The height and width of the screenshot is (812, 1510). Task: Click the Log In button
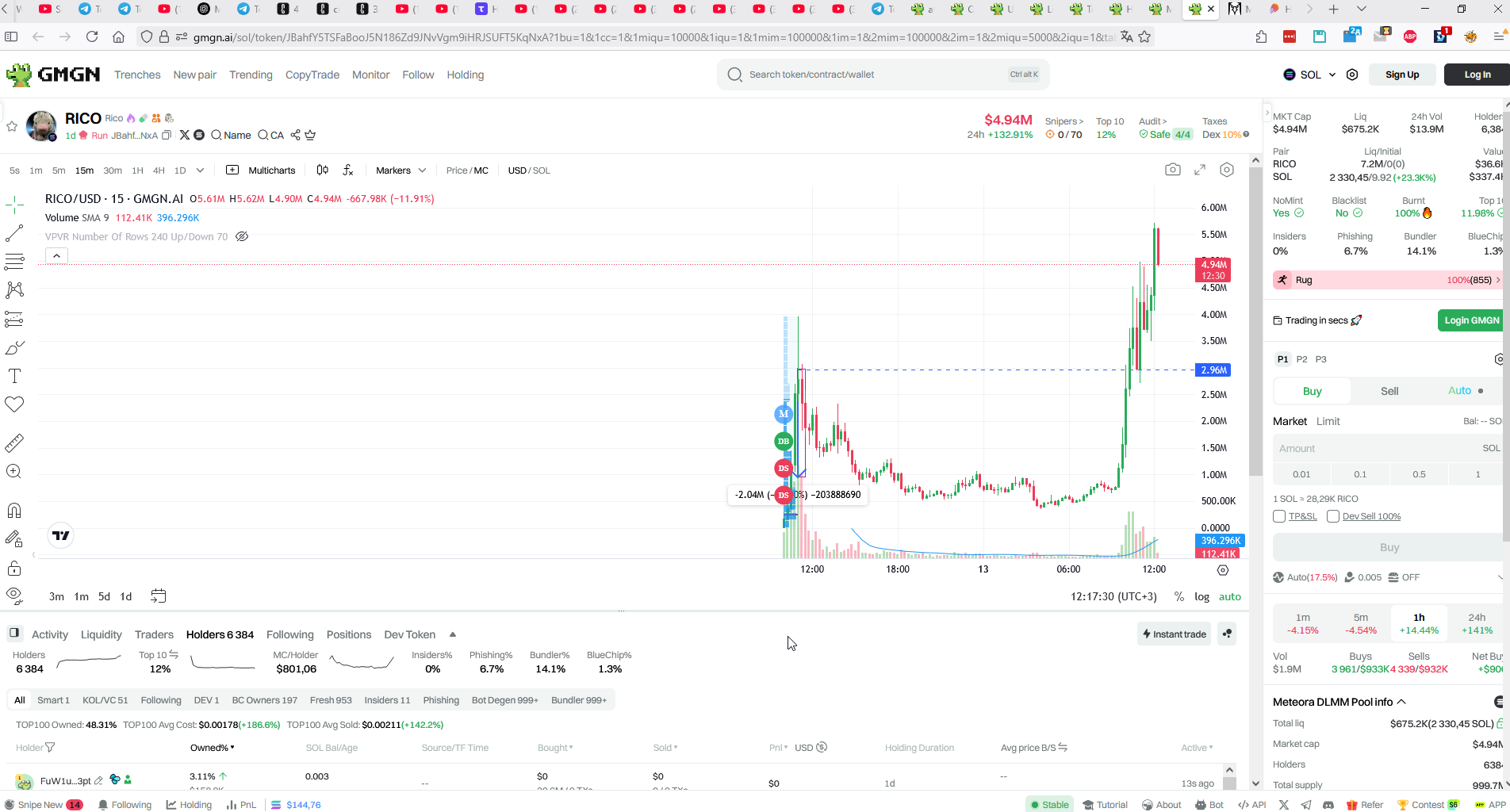coord(1477,75)
